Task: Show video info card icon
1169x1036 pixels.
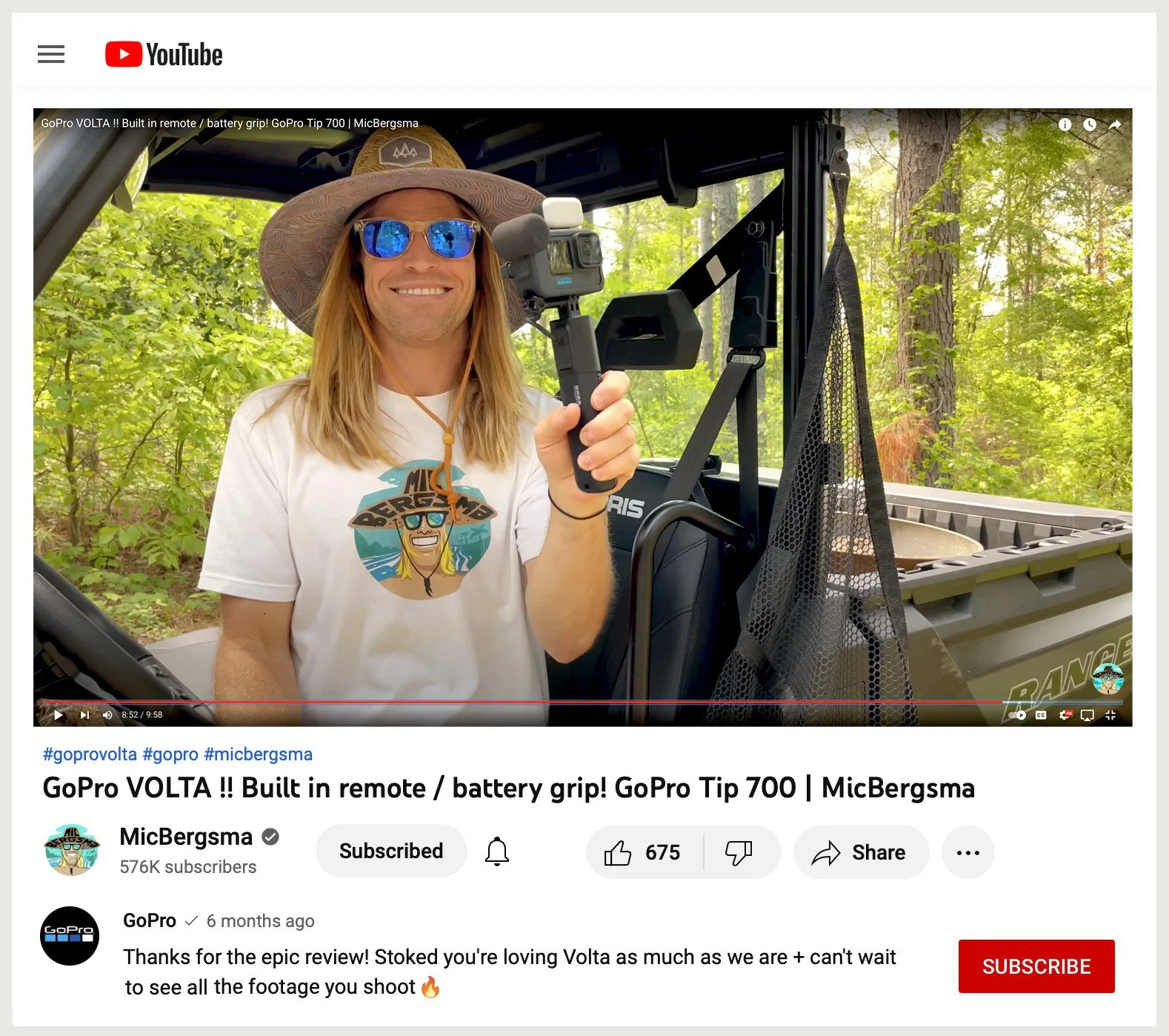Action: 1065,124
